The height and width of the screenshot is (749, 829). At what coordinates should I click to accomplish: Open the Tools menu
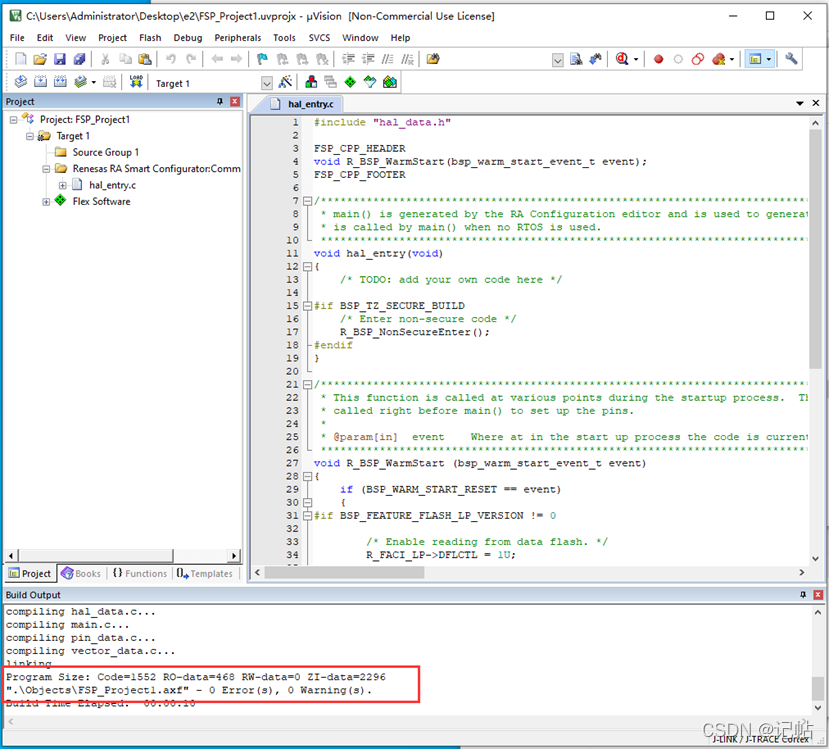[x=284, y=38]
